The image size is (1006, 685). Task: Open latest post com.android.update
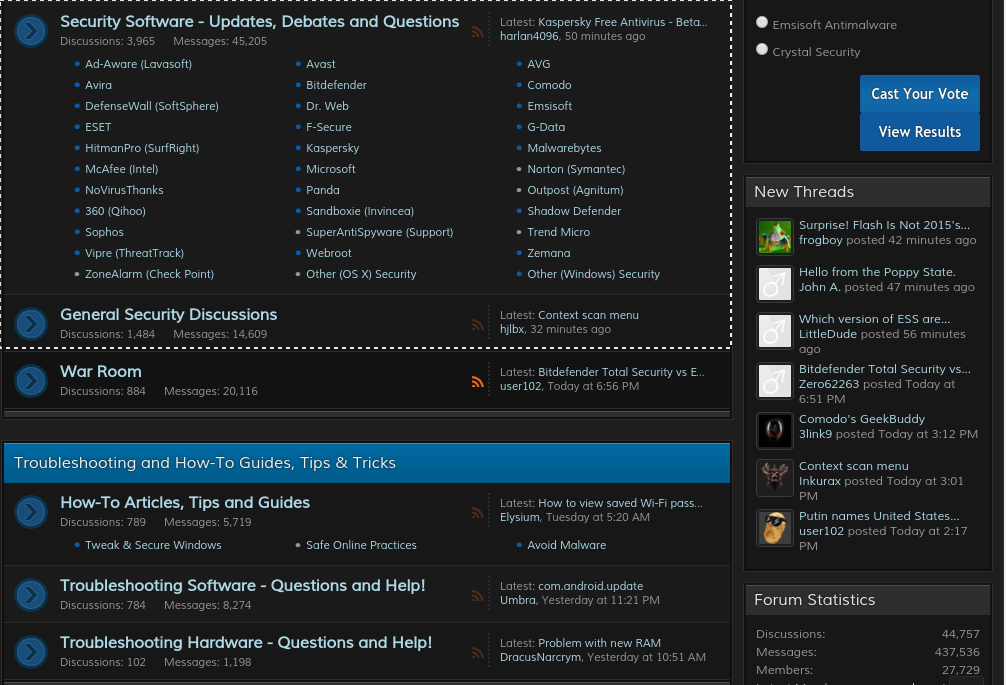coord(590,586)
